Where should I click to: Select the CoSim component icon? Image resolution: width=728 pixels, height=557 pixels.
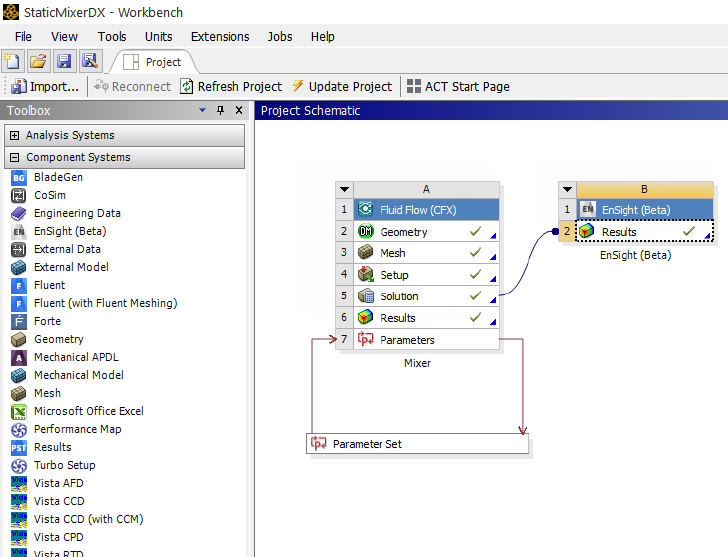(x=19, y=195)
